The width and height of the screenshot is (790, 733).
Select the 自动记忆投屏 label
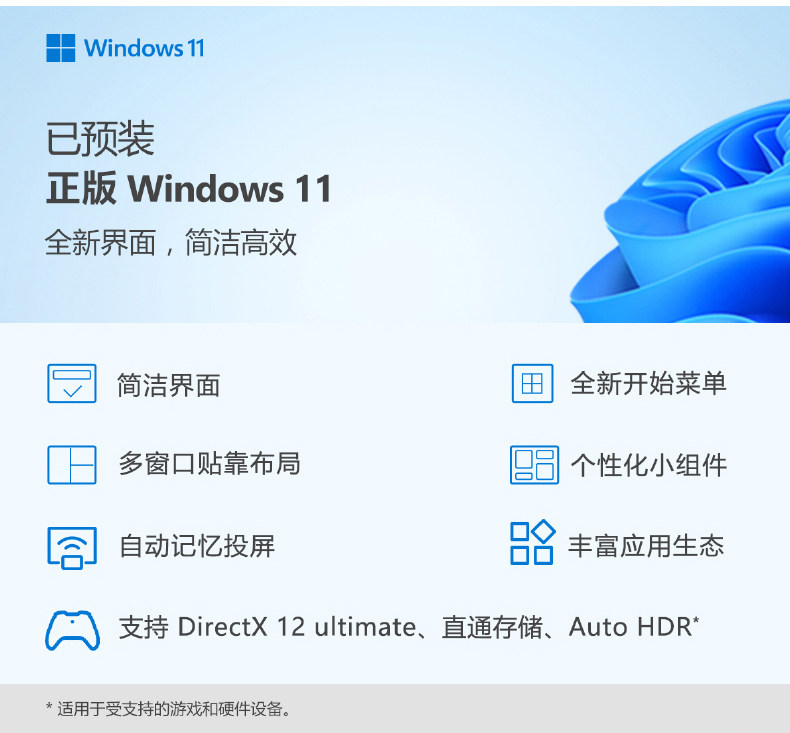[197, 546]
